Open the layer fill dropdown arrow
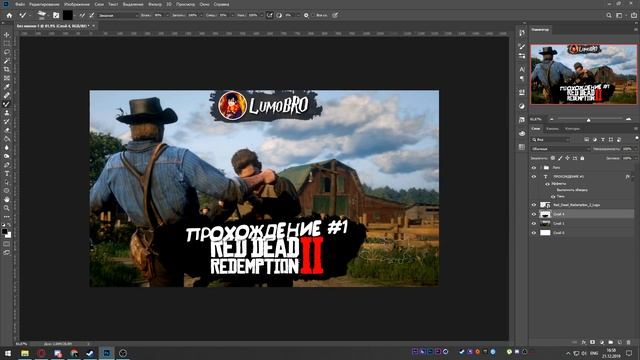Screen dimensions: 640x360 coord(635,158)
